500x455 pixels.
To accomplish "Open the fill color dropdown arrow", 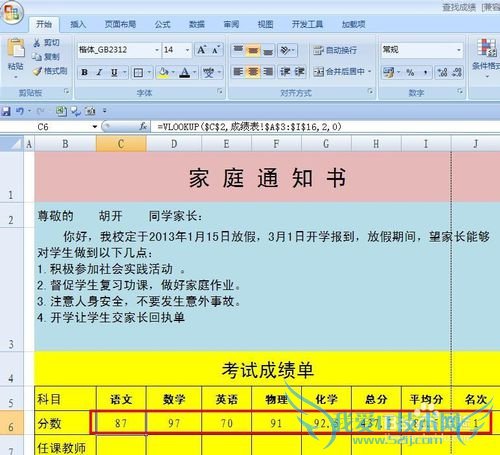I will click(173, 72).
